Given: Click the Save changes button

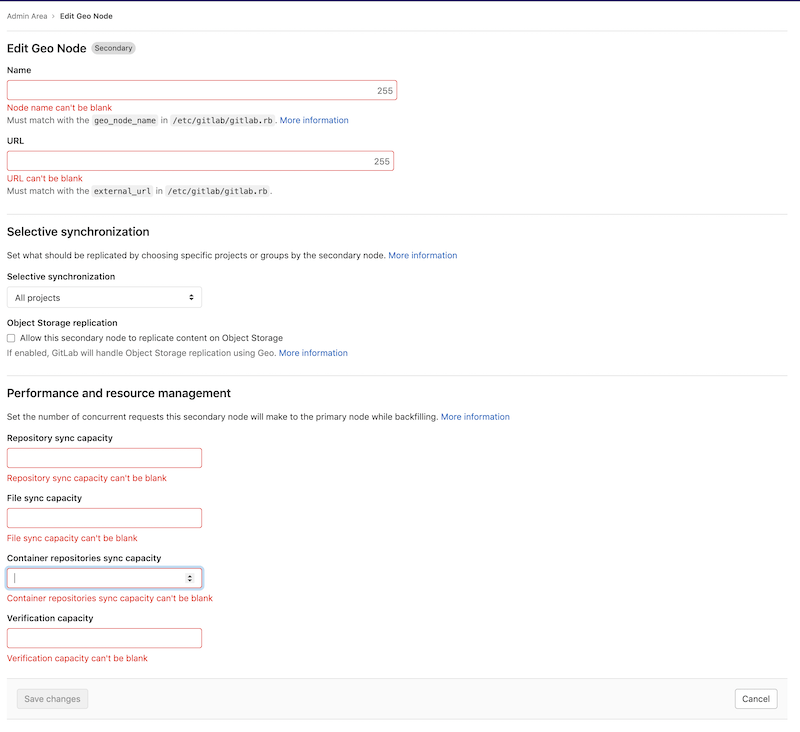Looking at the screenshot, I should pos(52,698).
